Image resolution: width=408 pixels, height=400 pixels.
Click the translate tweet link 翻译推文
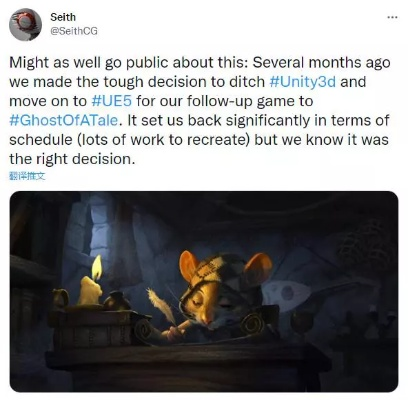point(27,176)
